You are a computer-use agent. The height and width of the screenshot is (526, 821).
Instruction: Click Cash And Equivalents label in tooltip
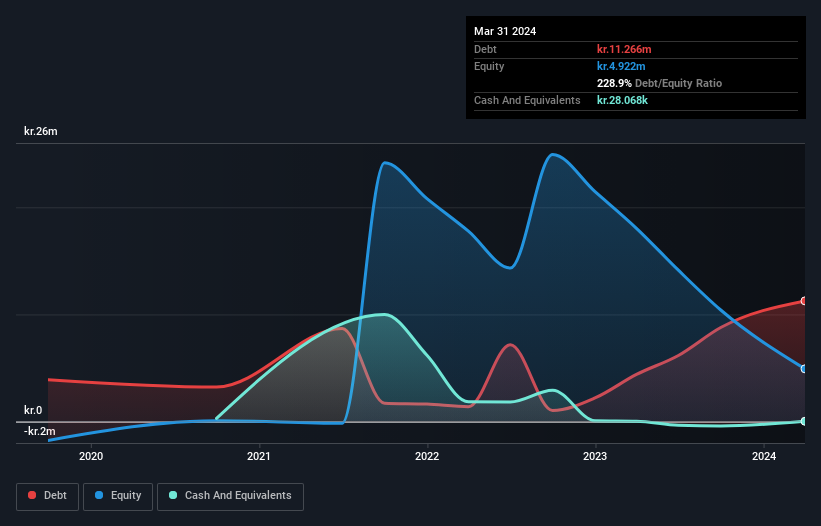click(x=527, y=100)
